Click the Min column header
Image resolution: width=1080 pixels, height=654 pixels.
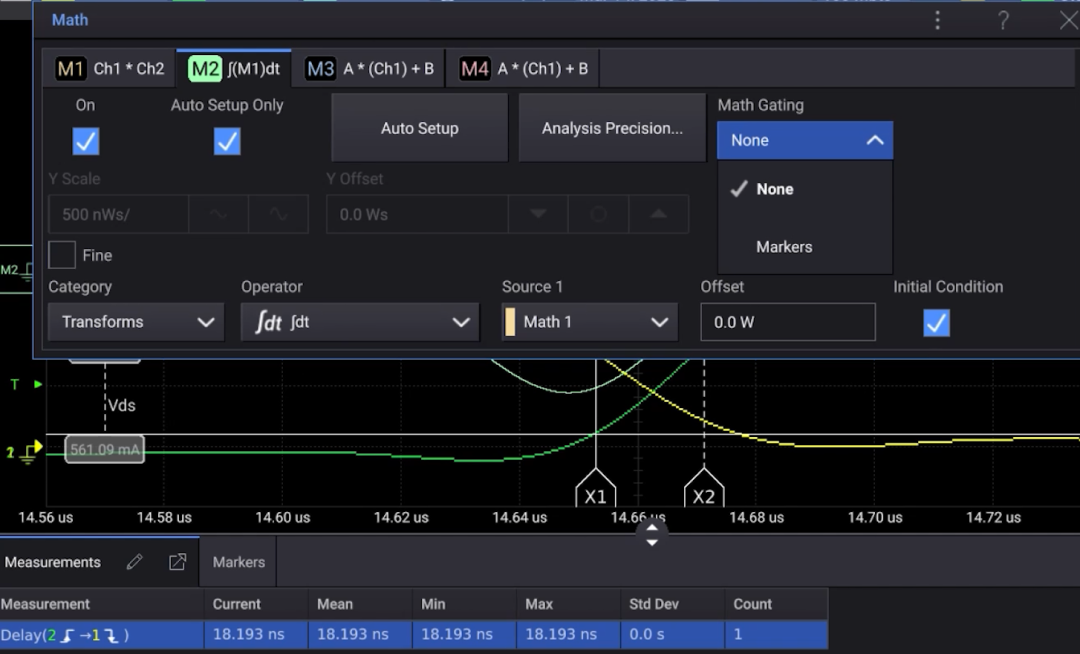(465, 604)
